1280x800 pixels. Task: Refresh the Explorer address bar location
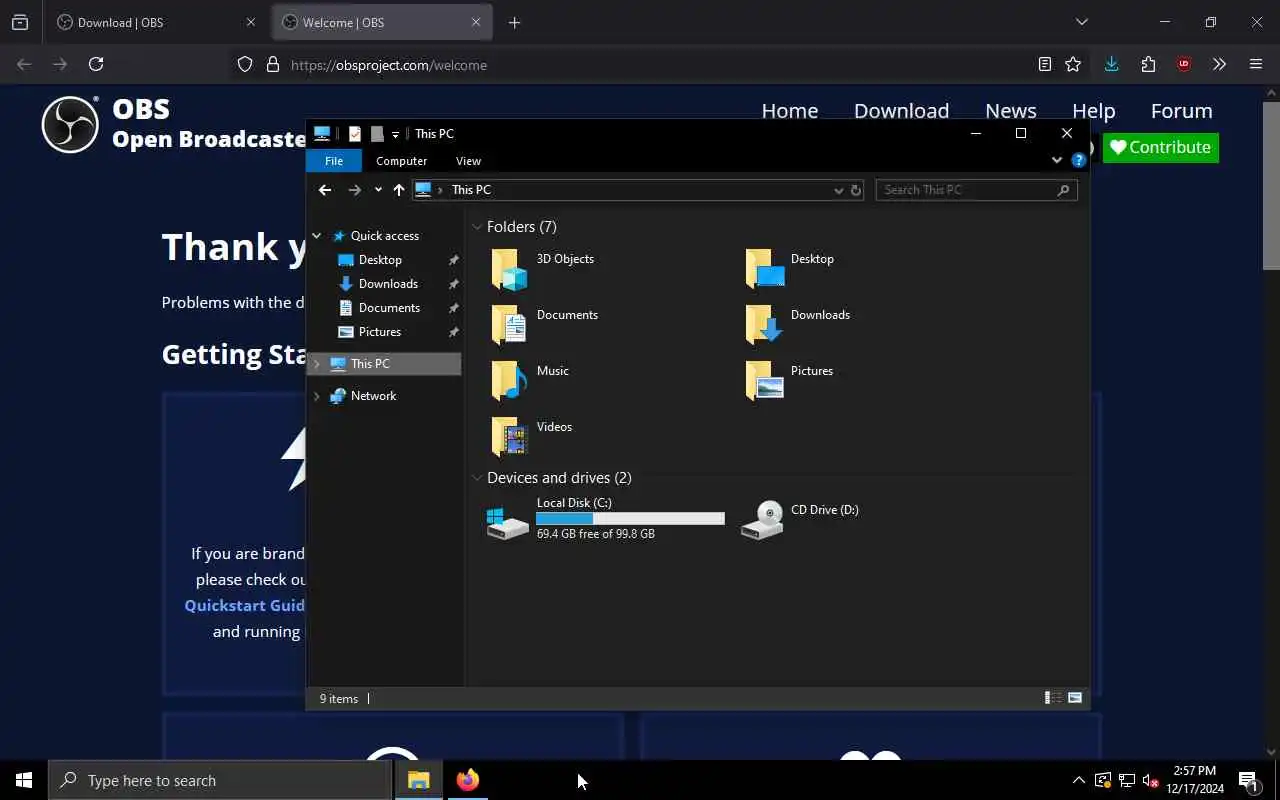(x=856, y=190)
